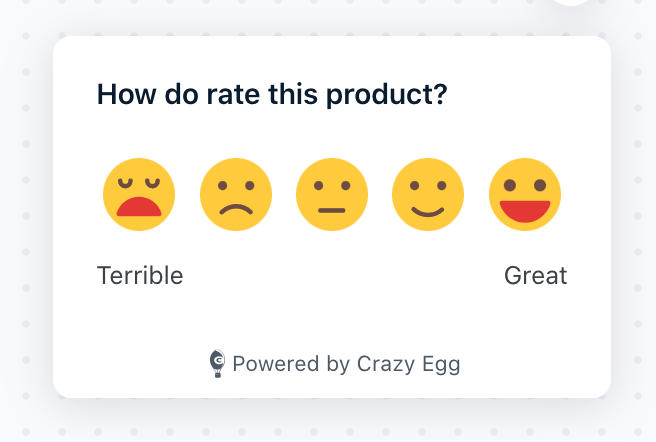Click the closed eyes of the weary emoji

coord(139,183)
